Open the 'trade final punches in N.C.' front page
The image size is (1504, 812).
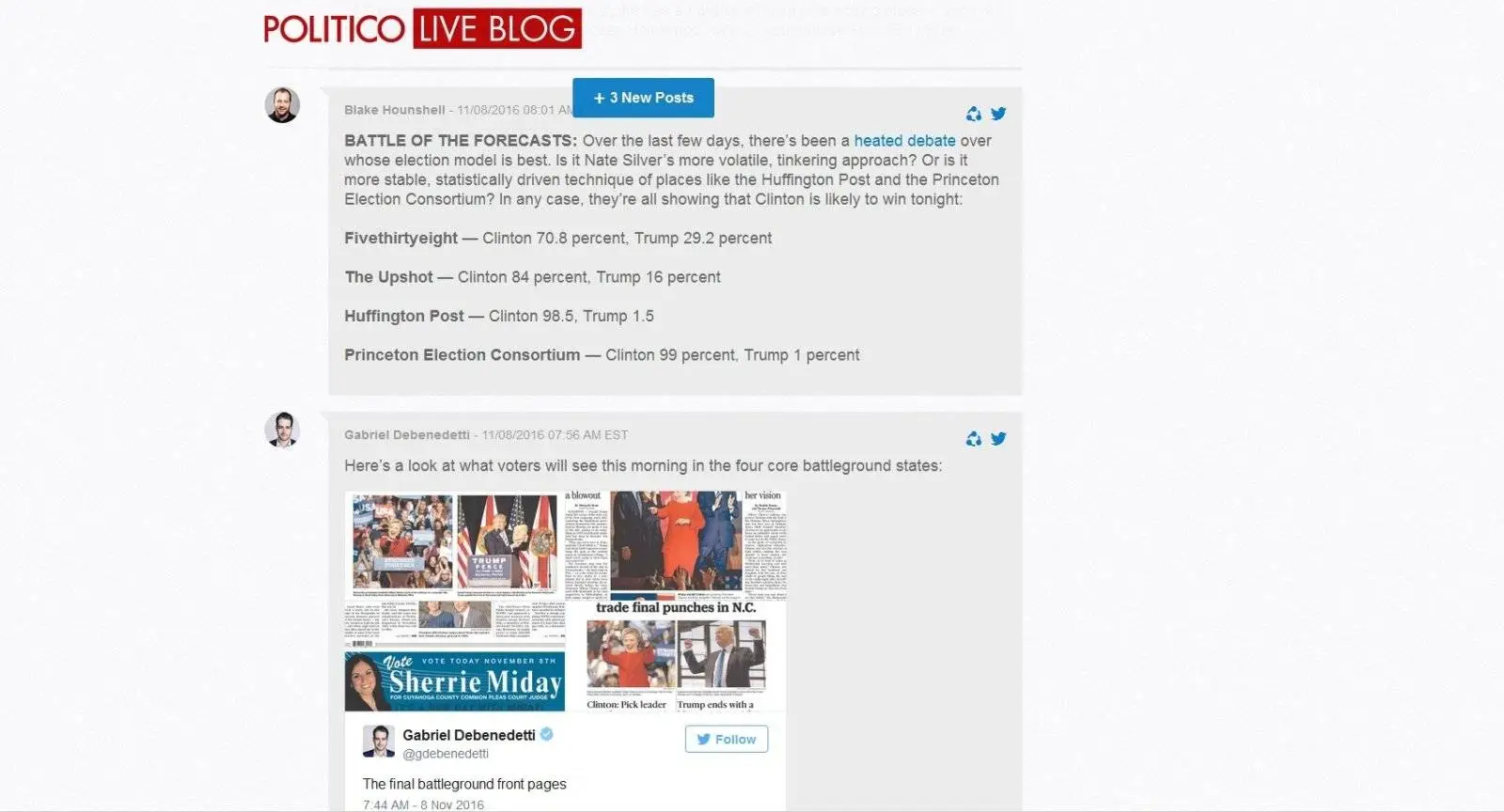676,656
